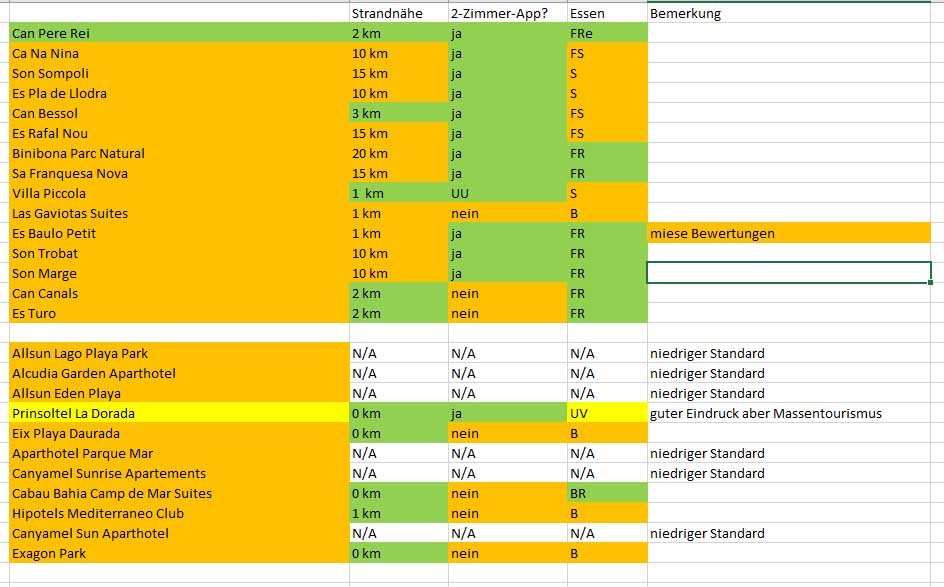Select the Villa Piccola UU cell
944x587 pixels.
coord(506,193)
